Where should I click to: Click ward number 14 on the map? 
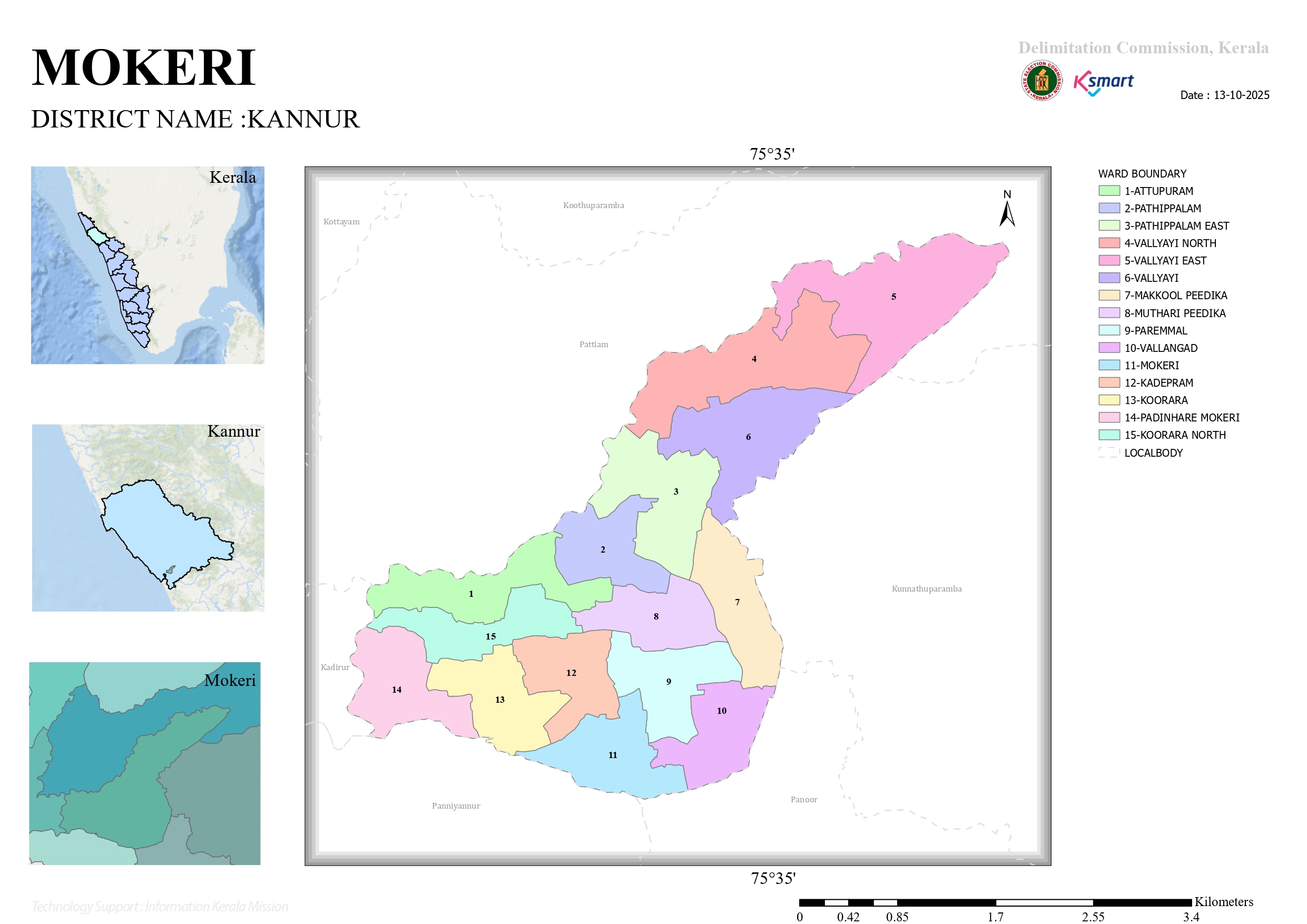(x=396, y=690)
